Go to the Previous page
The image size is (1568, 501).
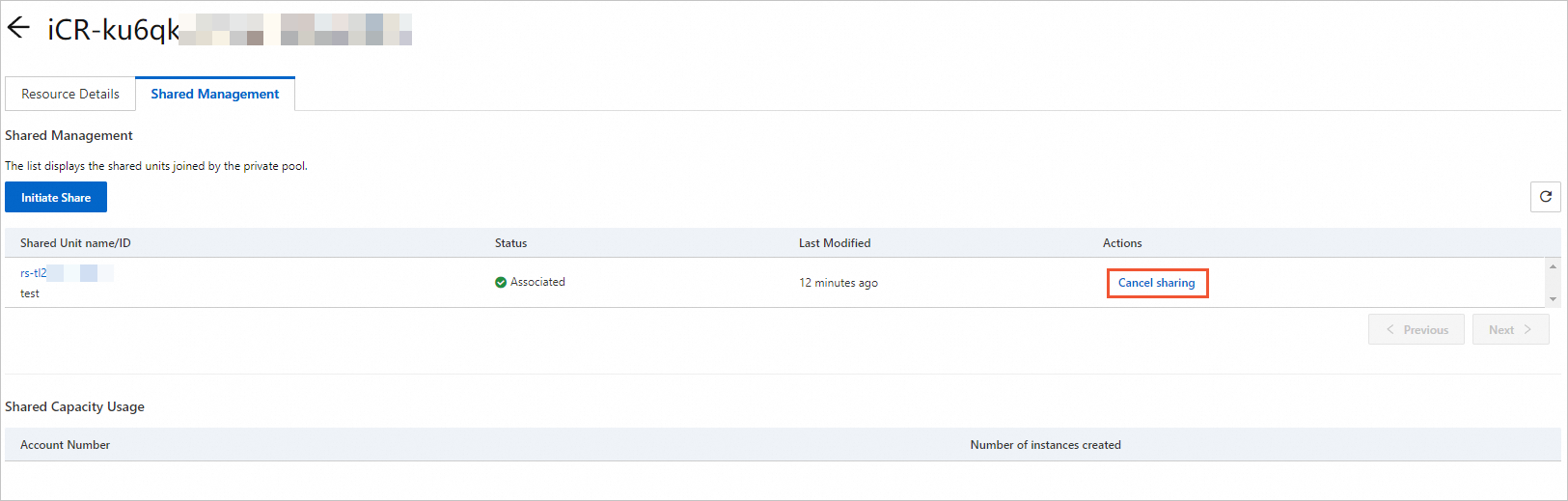point(1416,330)
